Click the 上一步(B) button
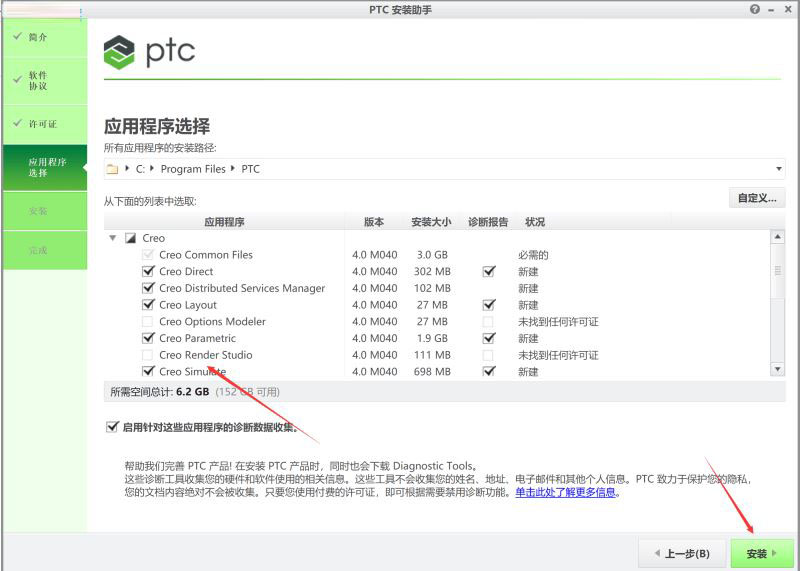Screen dimensions: 800x571 682,554
